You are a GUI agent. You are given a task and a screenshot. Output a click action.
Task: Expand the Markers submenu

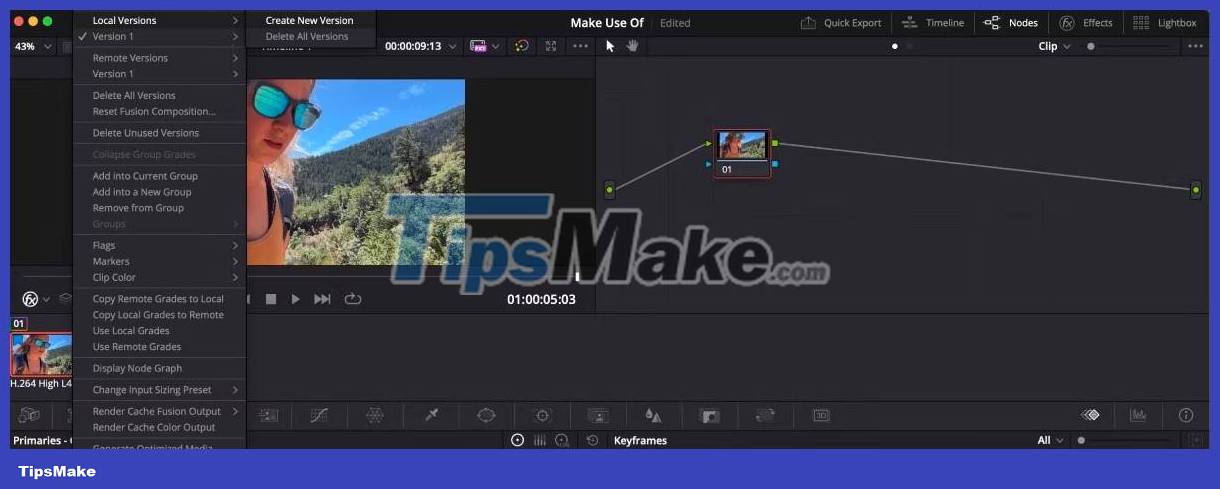(x=160, y=261)
